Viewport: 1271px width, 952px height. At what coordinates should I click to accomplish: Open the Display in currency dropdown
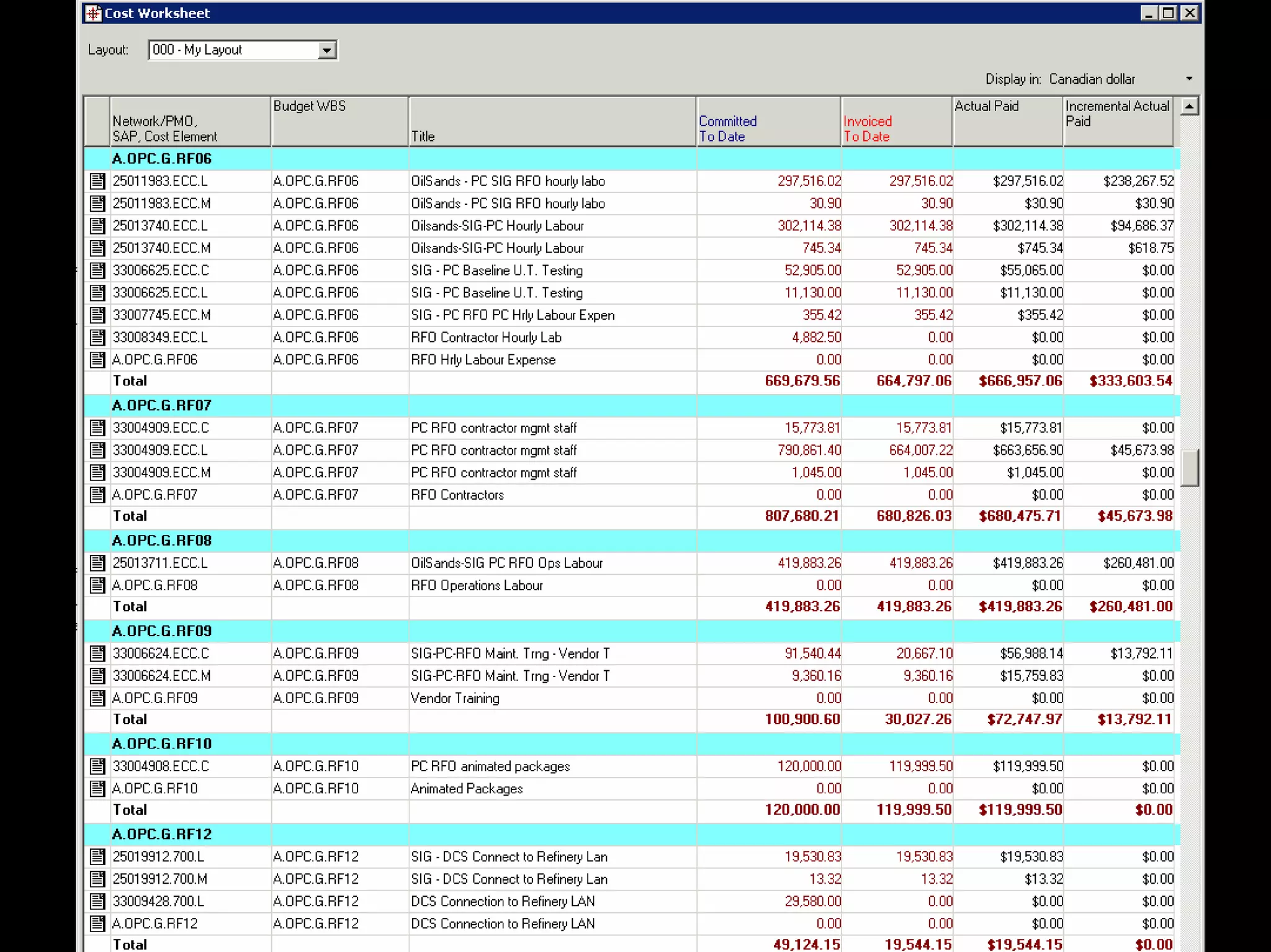click(x=1188, y=79)
